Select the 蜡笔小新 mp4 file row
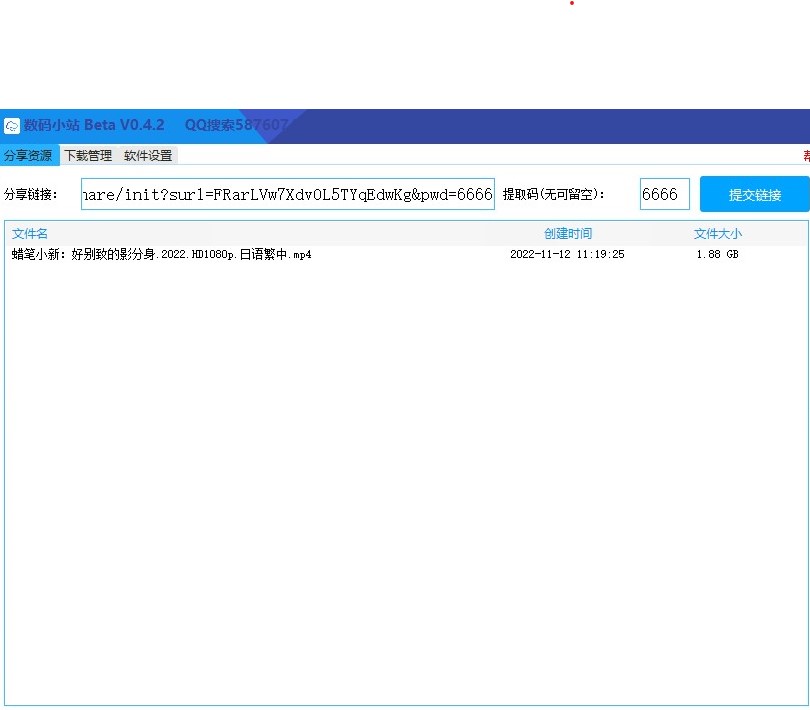The height and width of the screenshot is (710, 810). point(162,255)
